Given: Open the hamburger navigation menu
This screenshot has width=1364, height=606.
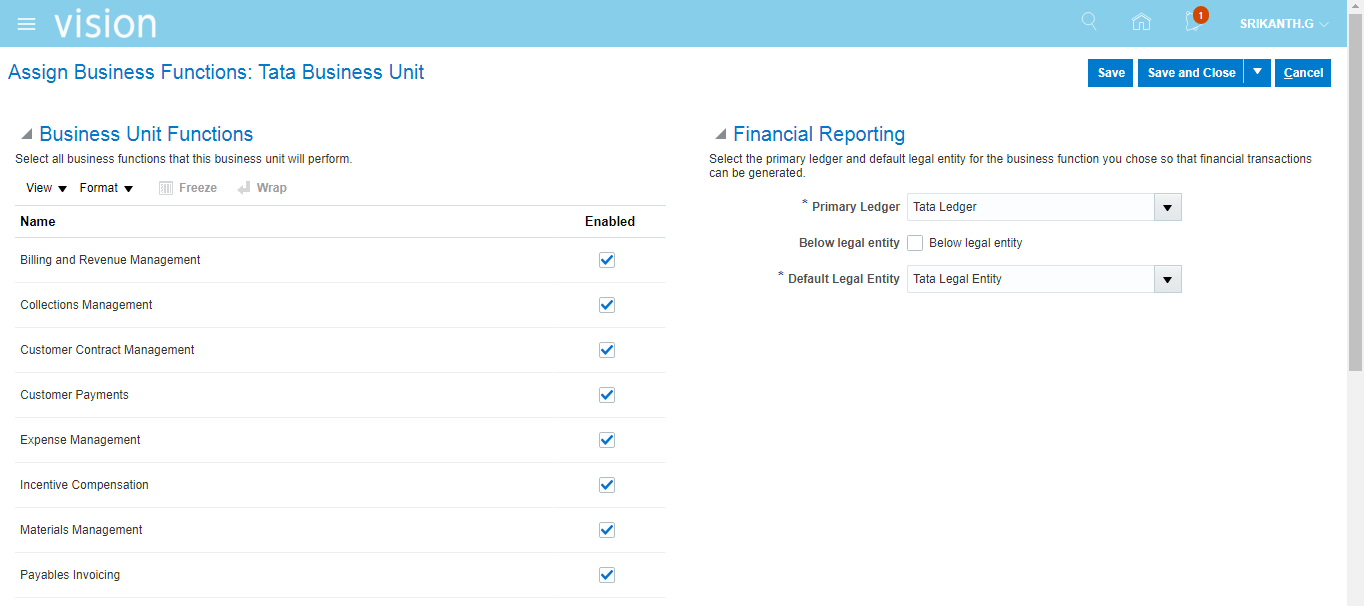Looking at the screenshot, I should click(27, 23).
